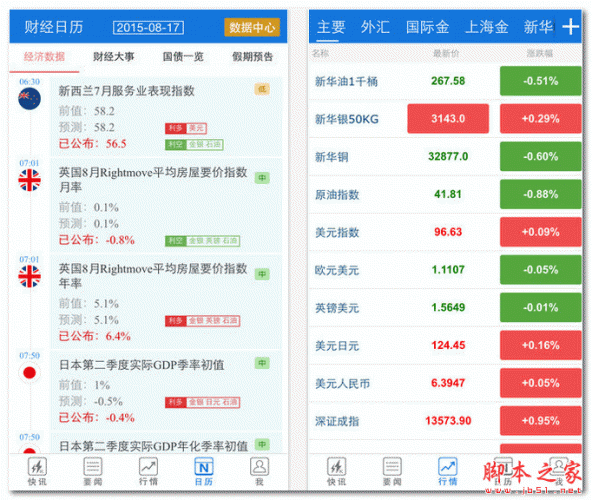Open 新西兰7月服务业表现指数 entry title
592x500 pixels.
click(x=126, y=91)
